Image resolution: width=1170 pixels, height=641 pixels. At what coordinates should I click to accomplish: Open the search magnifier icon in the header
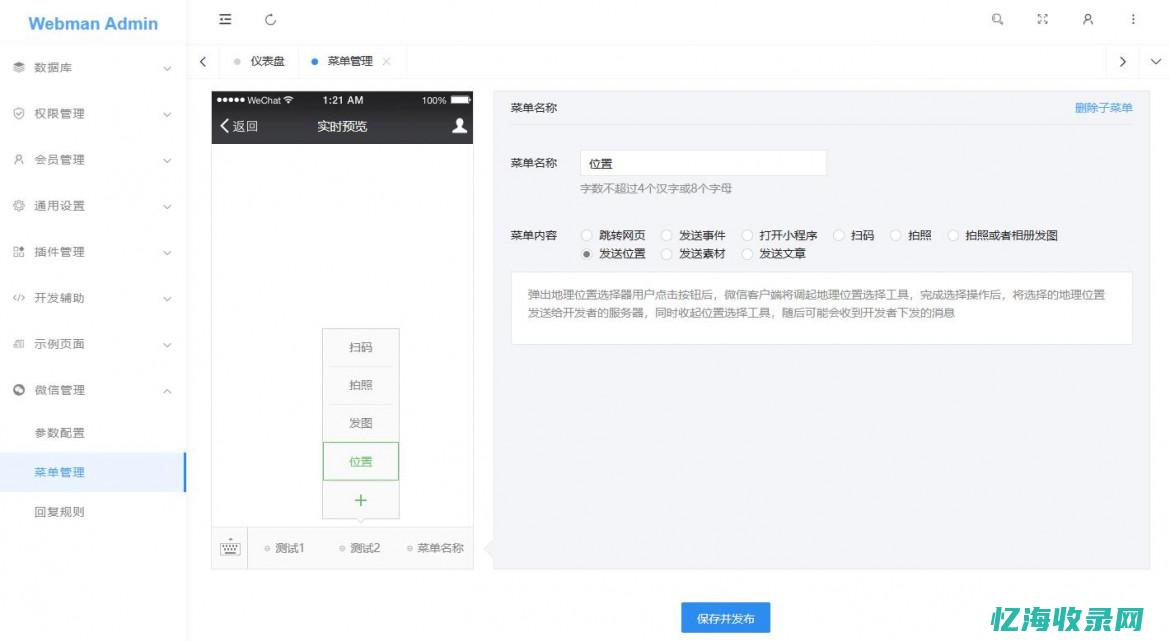(996, 19)
